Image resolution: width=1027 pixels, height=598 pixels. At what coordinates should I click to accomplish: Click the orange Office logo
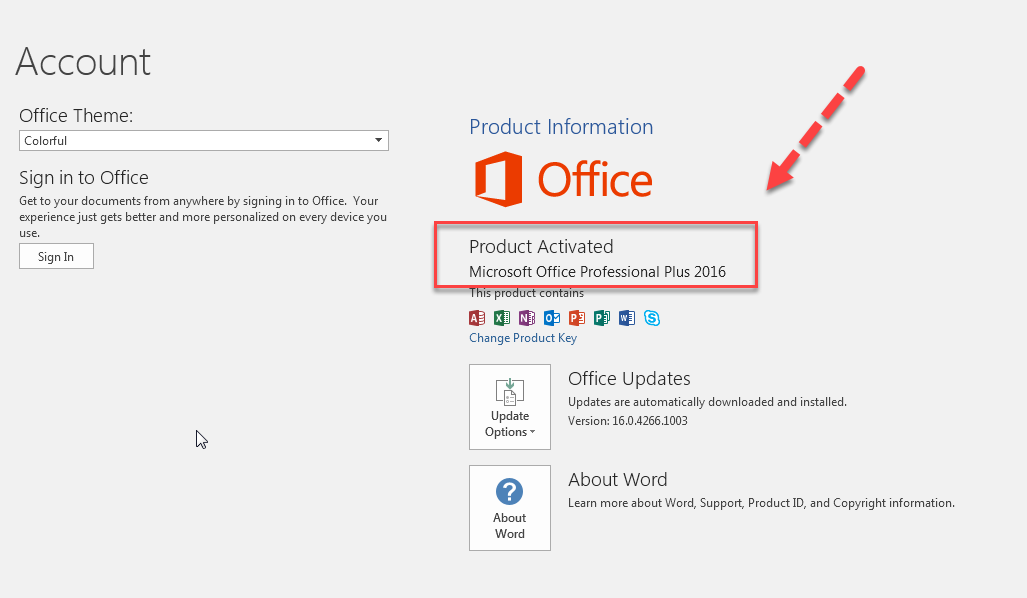coord(563,180)
